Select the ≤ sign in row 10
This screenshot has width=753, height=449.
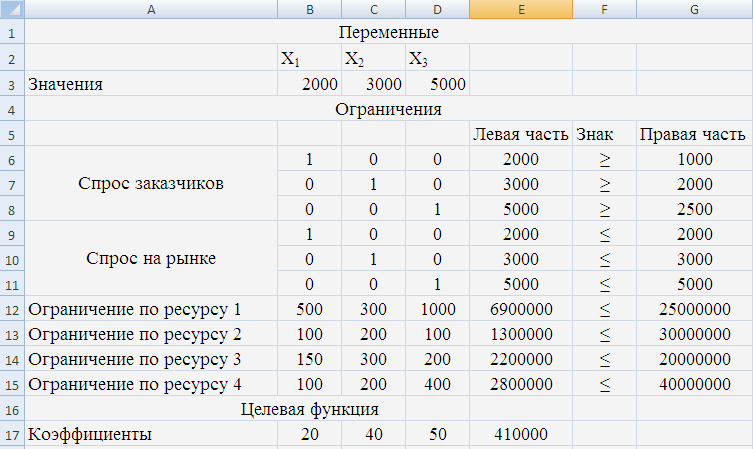[604, 259]
